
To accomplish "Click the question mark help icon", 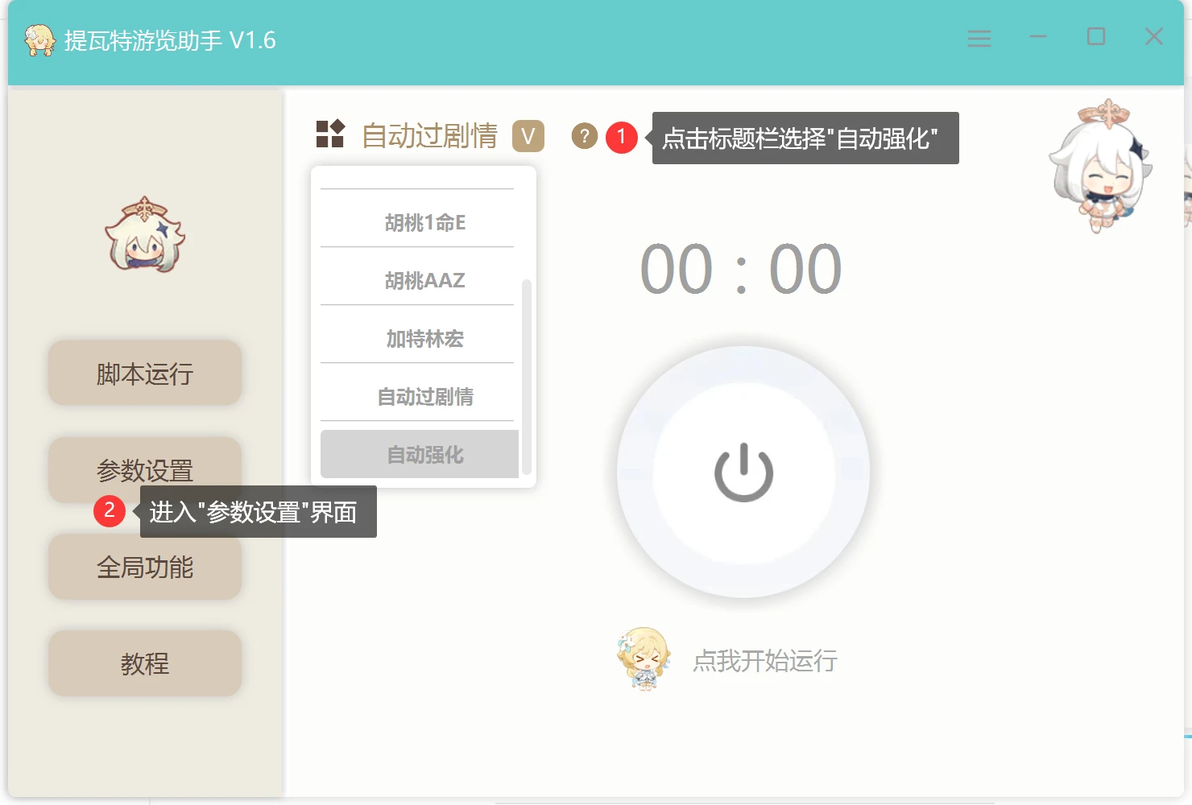I will tap(584, 137).
